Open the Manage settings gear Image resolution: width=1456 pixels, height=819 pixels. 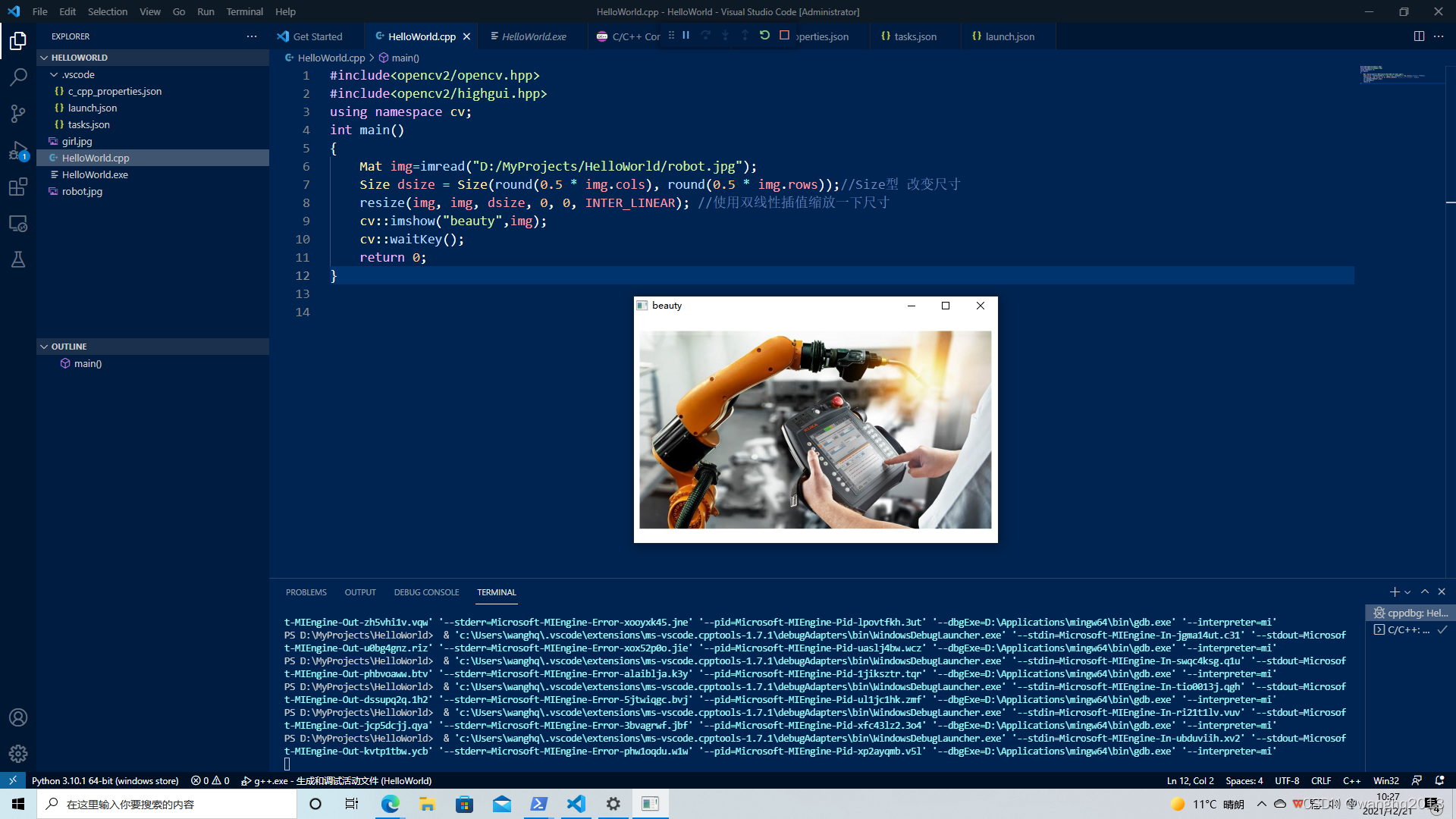tap(18, 753)
